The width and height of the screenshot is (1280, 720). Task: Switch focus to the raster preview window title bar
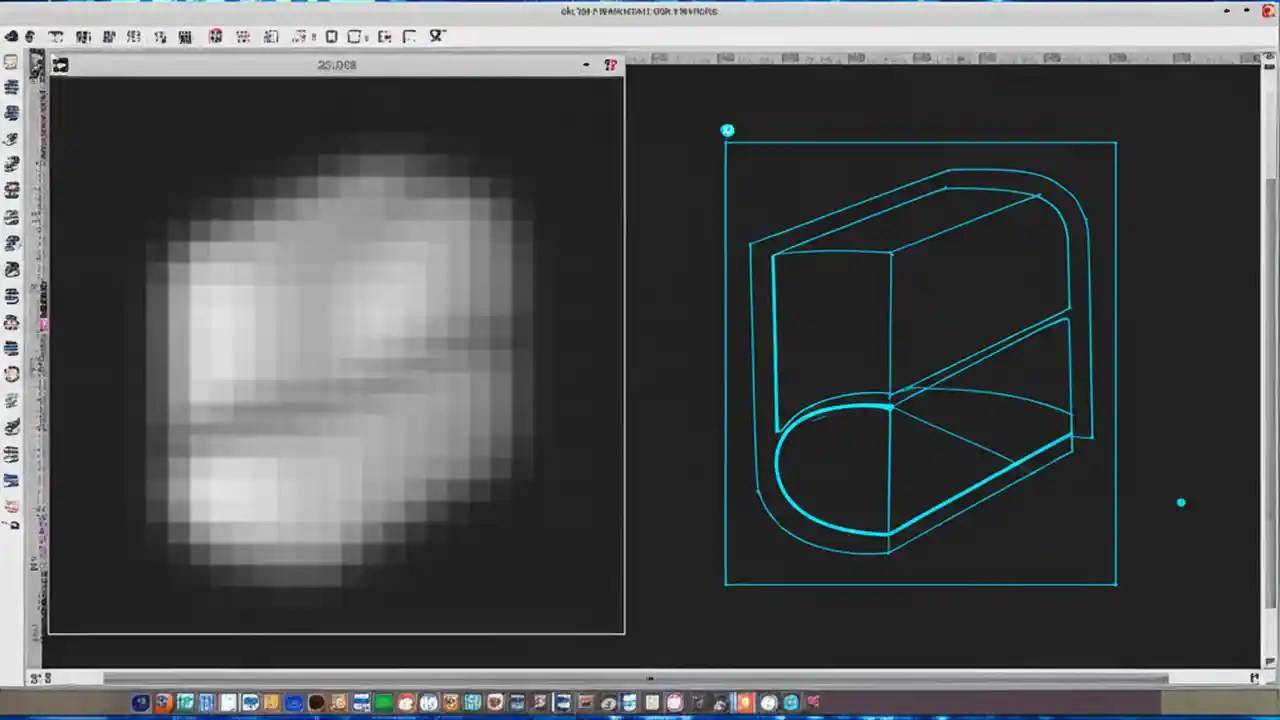coord(336,64)
